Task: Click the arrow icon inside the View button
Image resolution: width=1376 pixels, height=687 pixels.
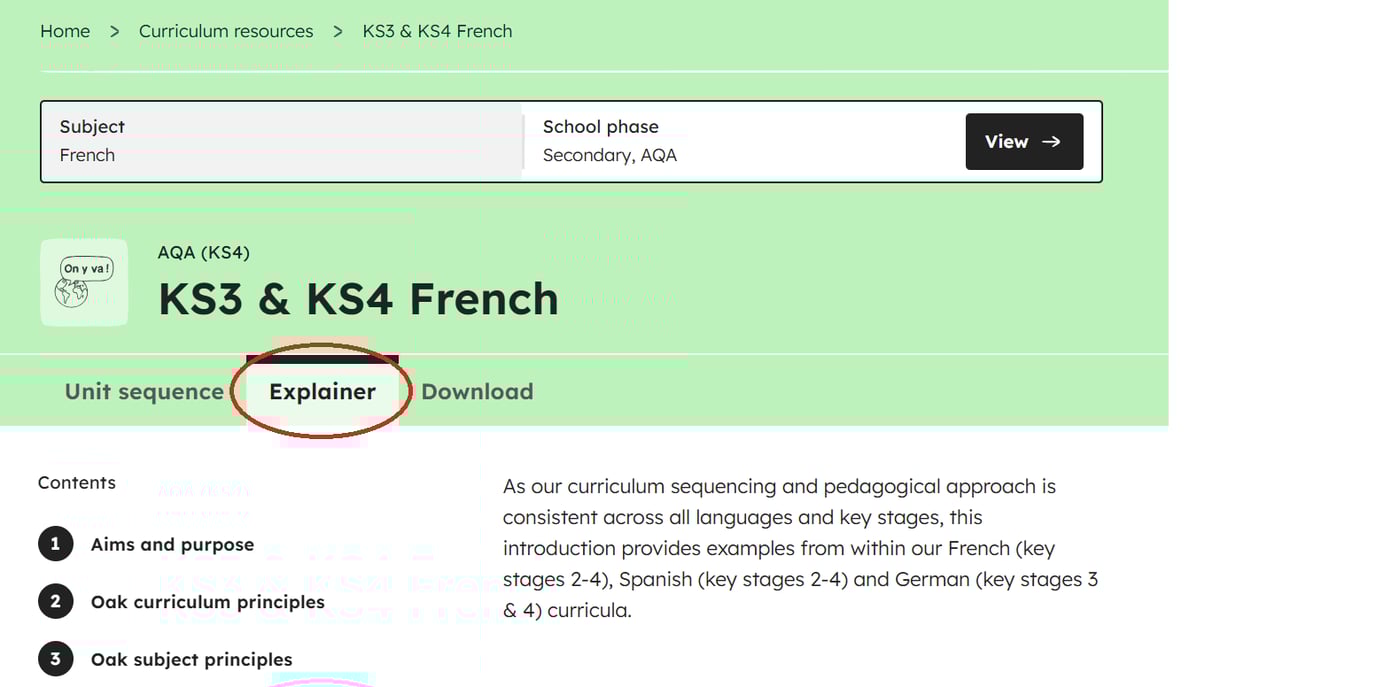Action: click(1053, 141)
